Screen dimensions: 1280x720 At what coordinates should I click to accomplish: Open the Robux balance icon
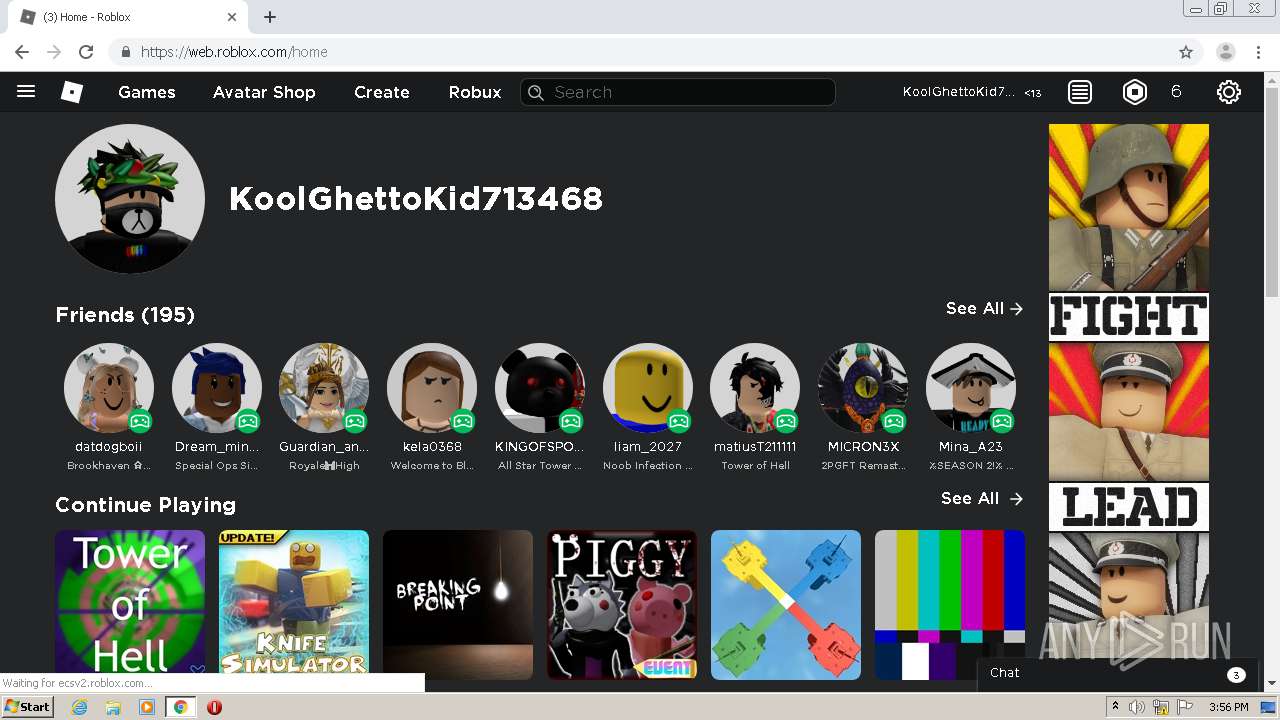click(1135, 92)
